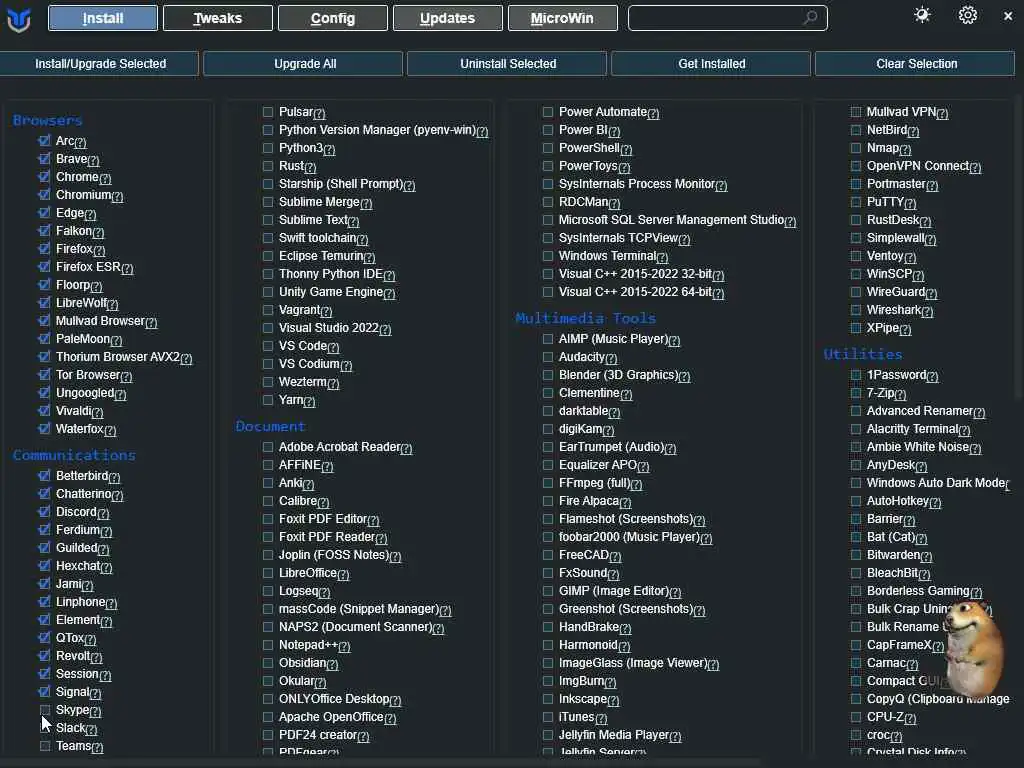Check the GIMP (Image Editor) checkbox
Screen dimensions: 1024x768
click(x=548, y=590)
